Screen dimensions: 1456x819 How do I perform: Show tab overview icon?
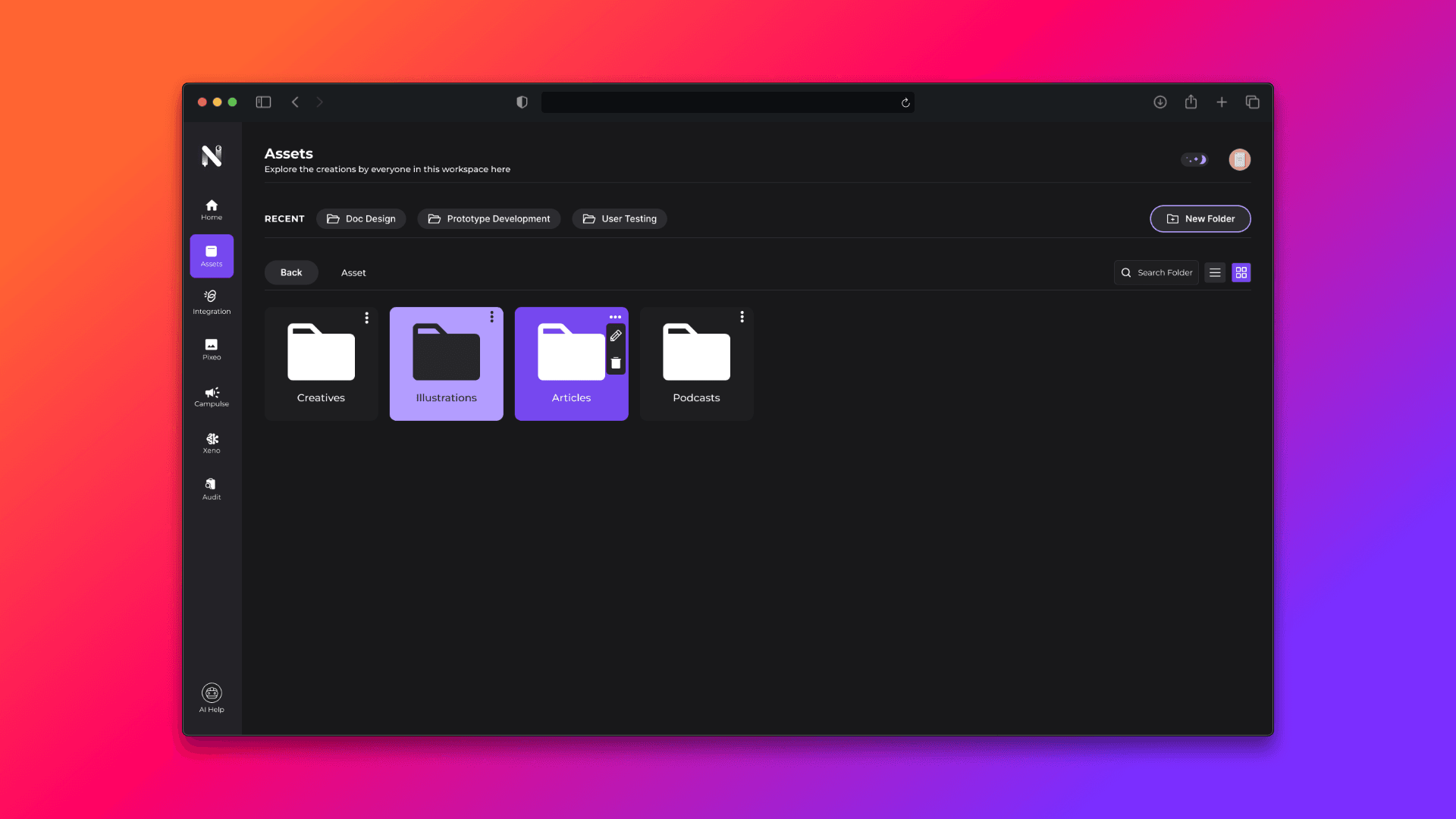coord(1252,102)
